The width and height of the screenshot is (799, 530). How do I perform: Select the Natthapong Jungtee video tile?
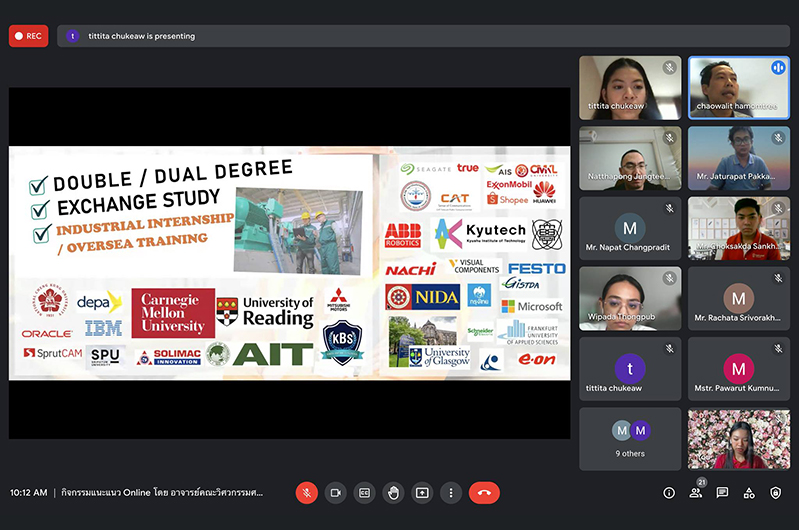[630, 158]
